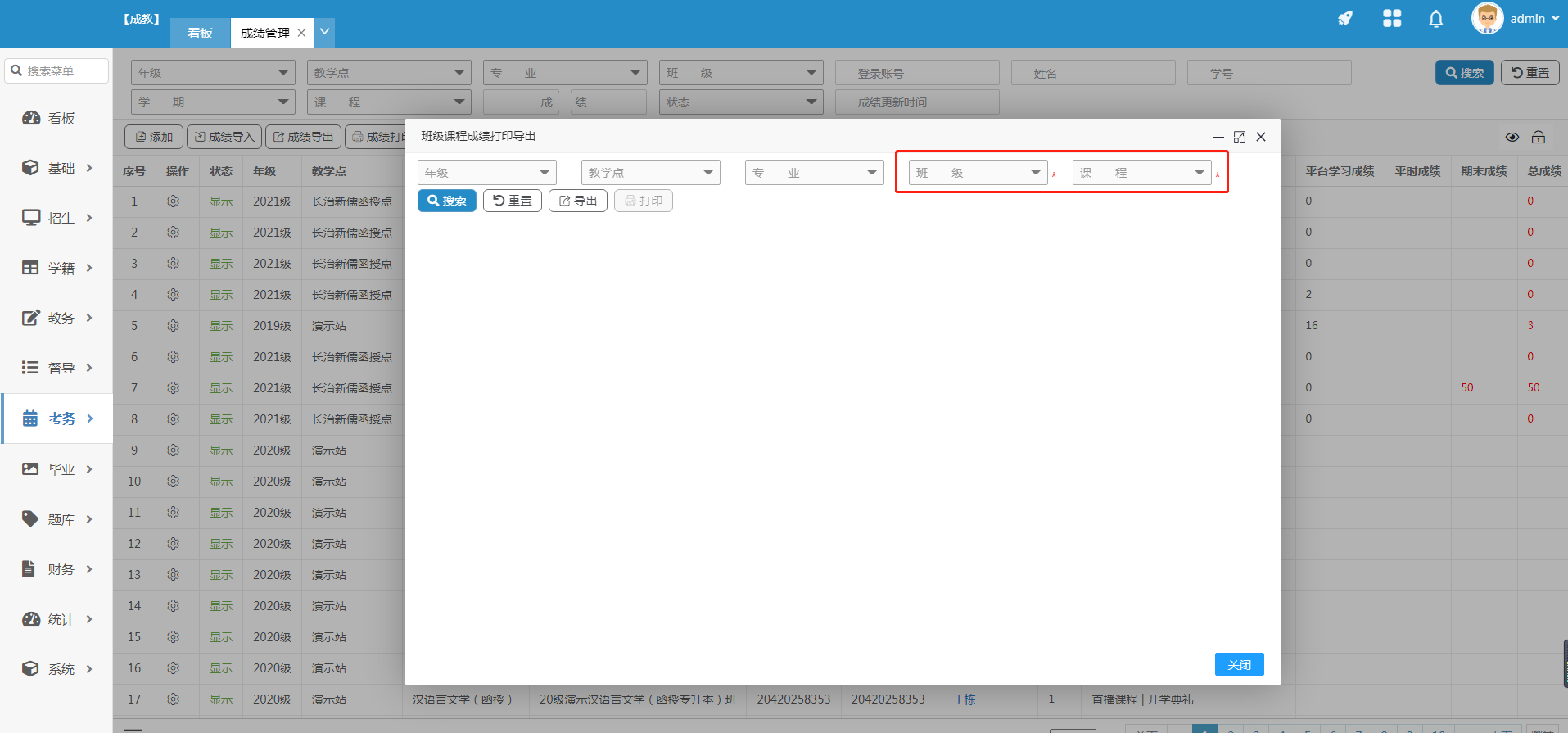The image size is (1568, 733).
Task: Open the 课程 dropdown in the dialog
Action: pyautogui.click(x=1141, y=173)
